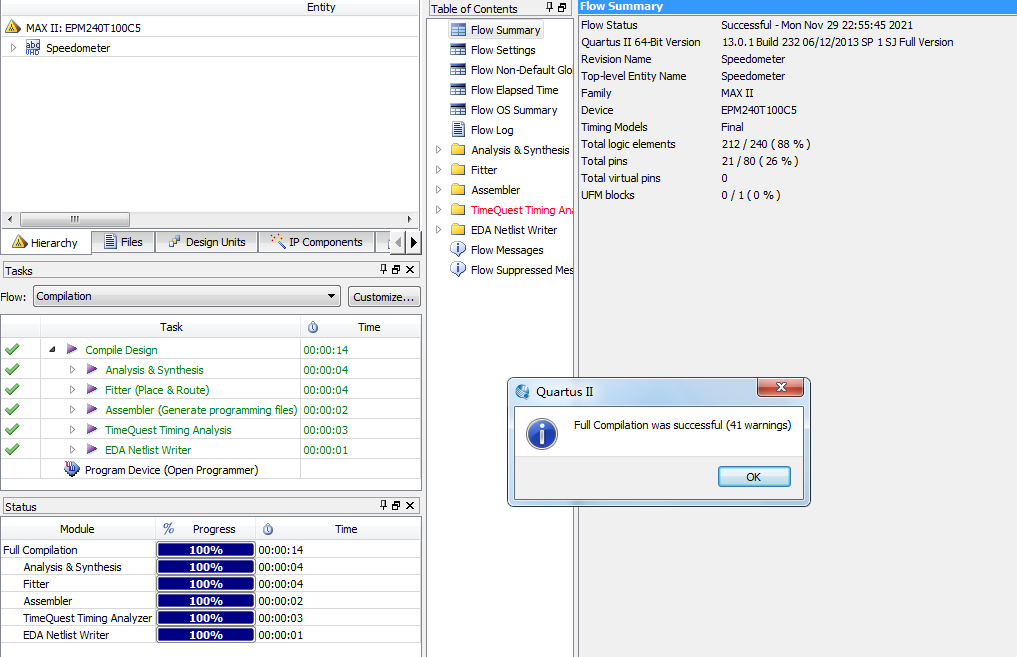Pin the Tasks panel
The height and width of the screenshot is (657, 1017).
click(383, 269)
